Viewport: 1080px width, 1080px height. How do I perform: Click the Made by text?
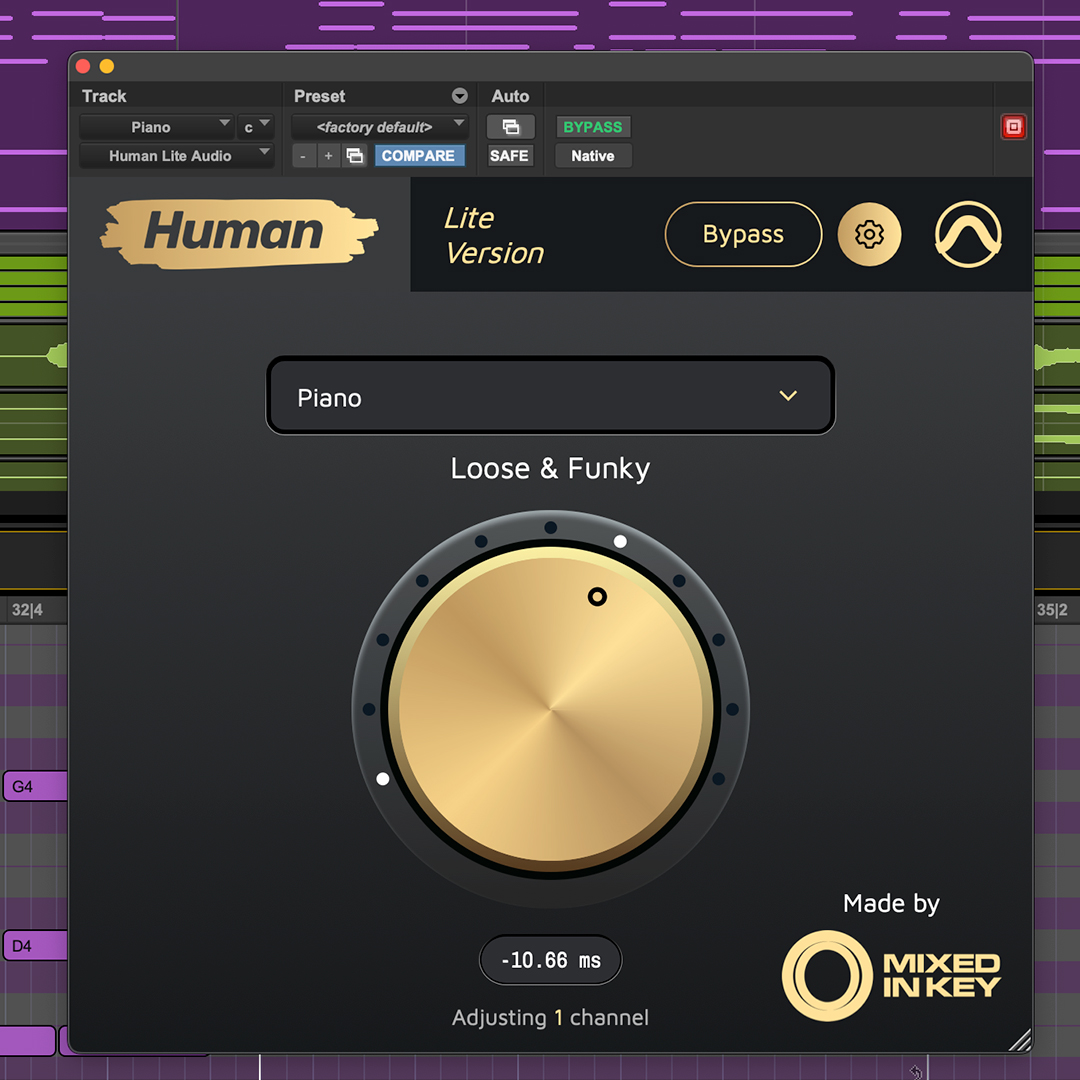coord(891,903)
